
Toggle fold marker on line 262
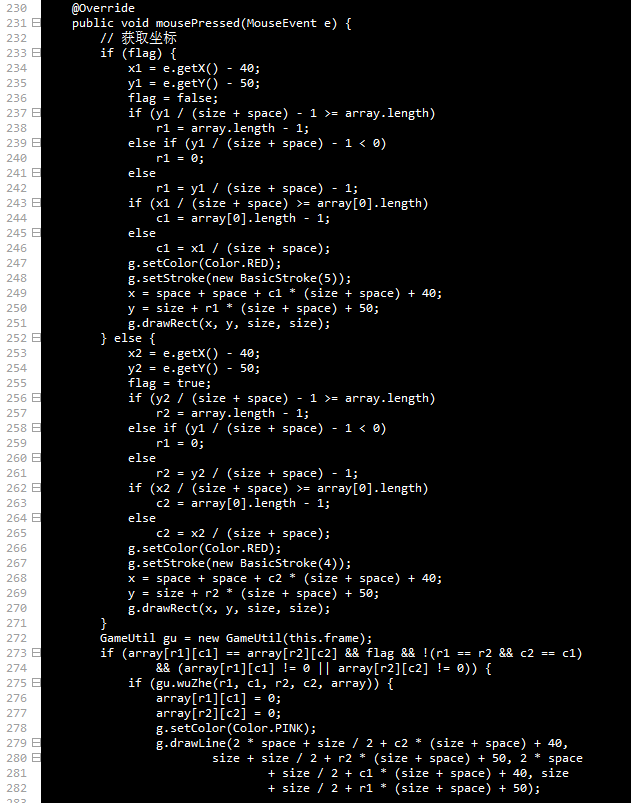pyautogui.click(x=36, y=488)
